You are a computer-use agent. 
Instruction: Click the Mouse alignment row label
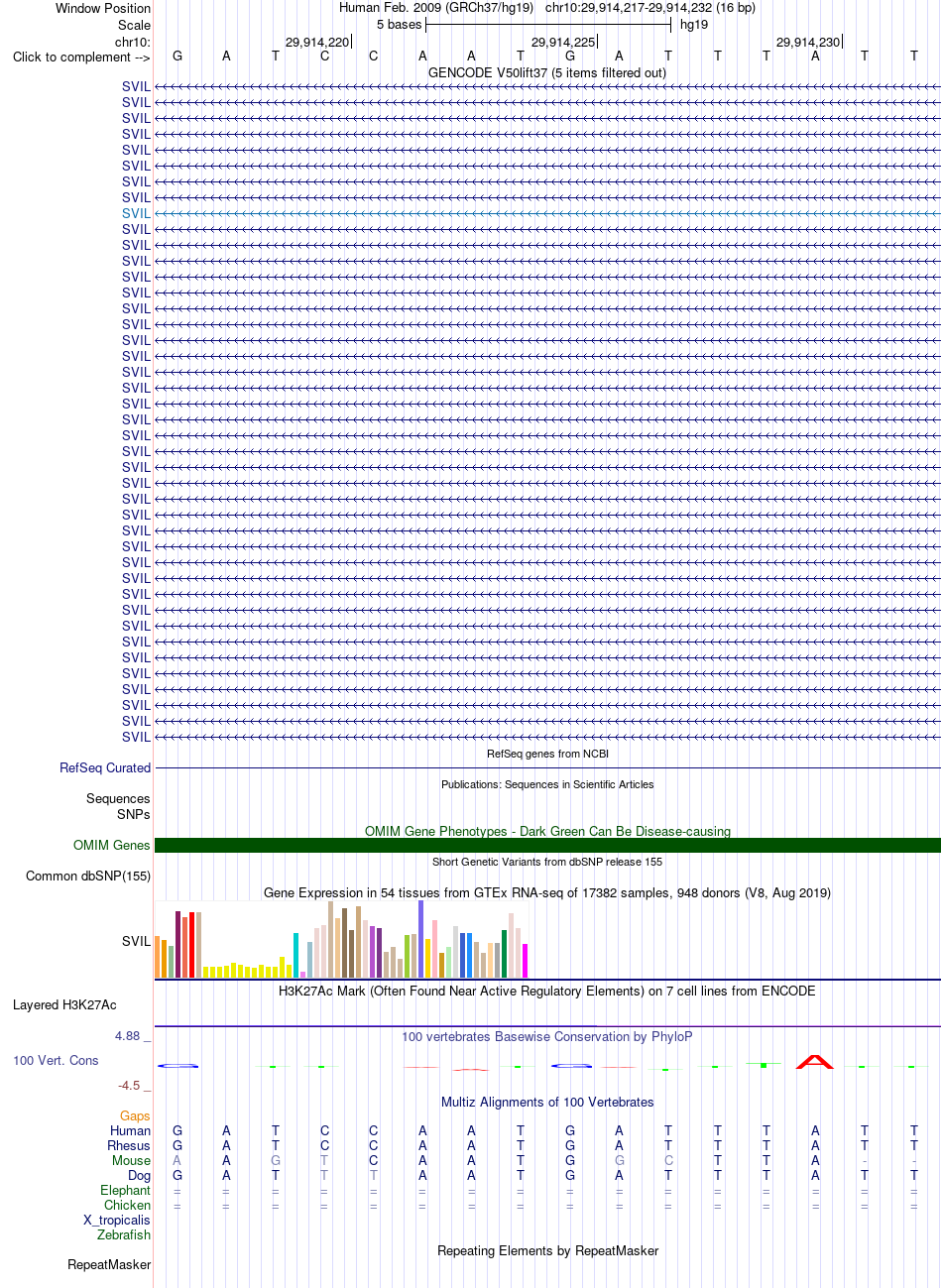(x=132, y=1160)
